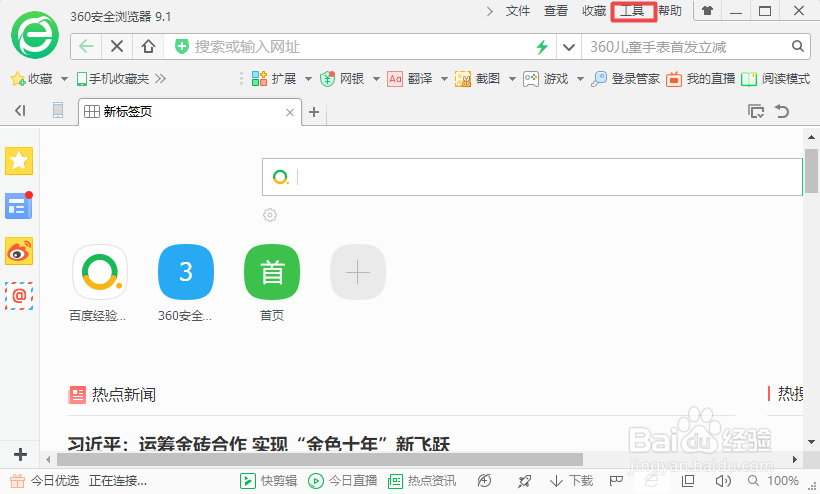Open the tab list window icon
820x494 pixels.
click(x=756, y=111)
